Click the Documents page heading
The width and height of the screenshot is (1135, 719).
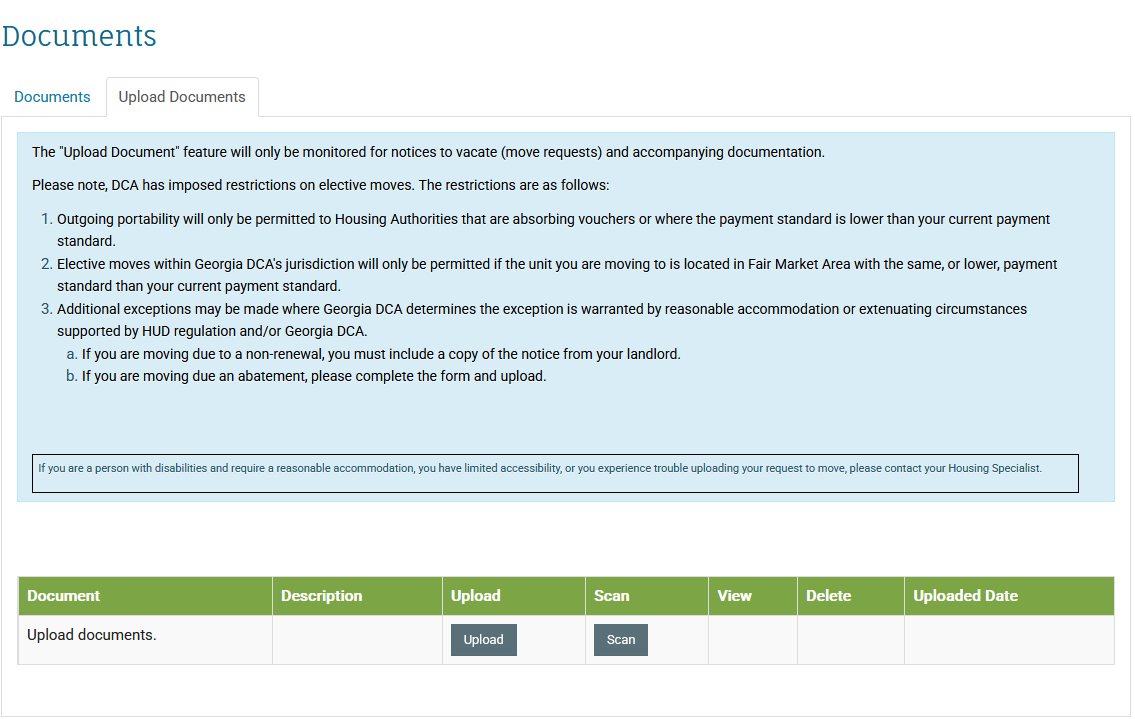click(x=79, y=36)
